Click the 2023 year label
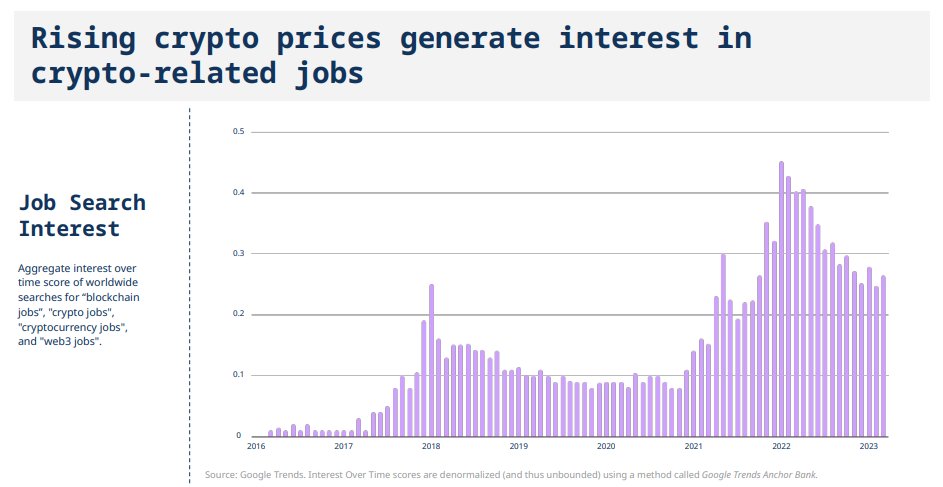The width and height of the screenshot is (943, 487). pyautogui.click(x=868, y=446)
